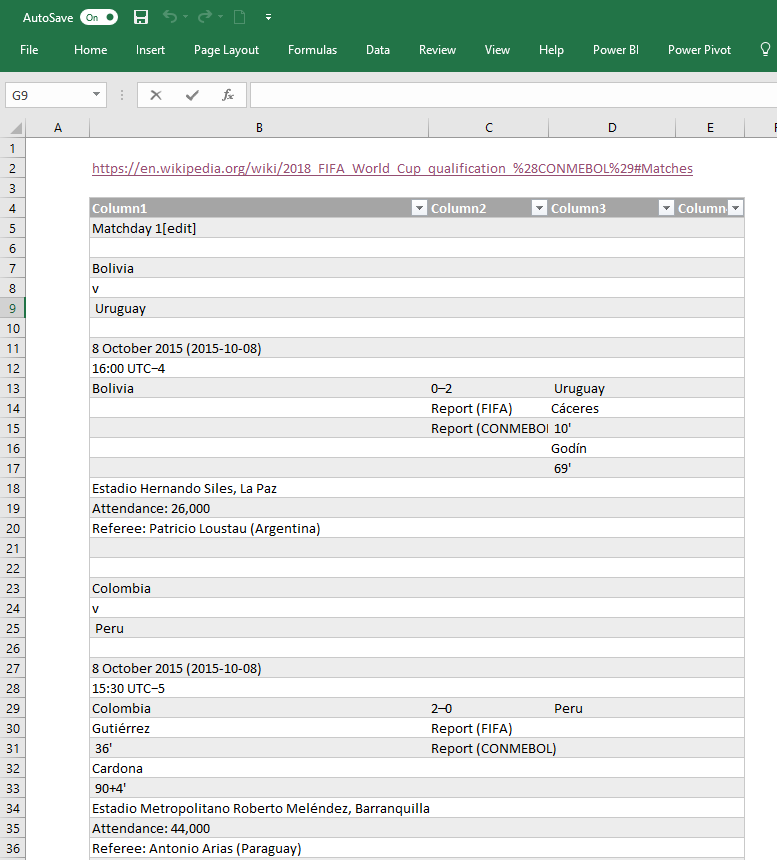Select the 'Report (FIFA)' cell in row 14
Image resolution: width=777 pixels, height=860 pixels.
(x=489, y=408)
